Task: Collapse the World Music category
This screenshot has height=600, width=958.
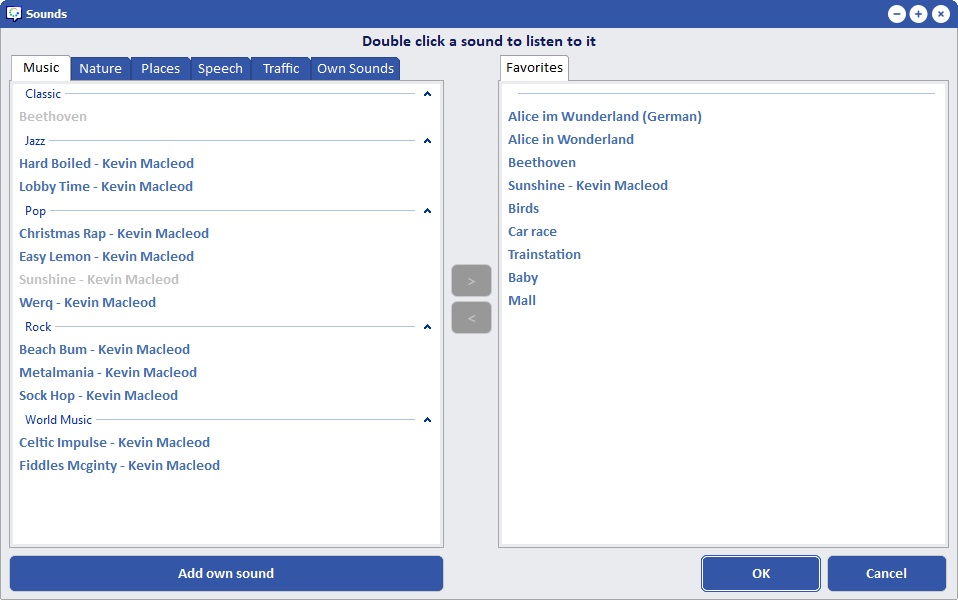Action: pos(428,420)
